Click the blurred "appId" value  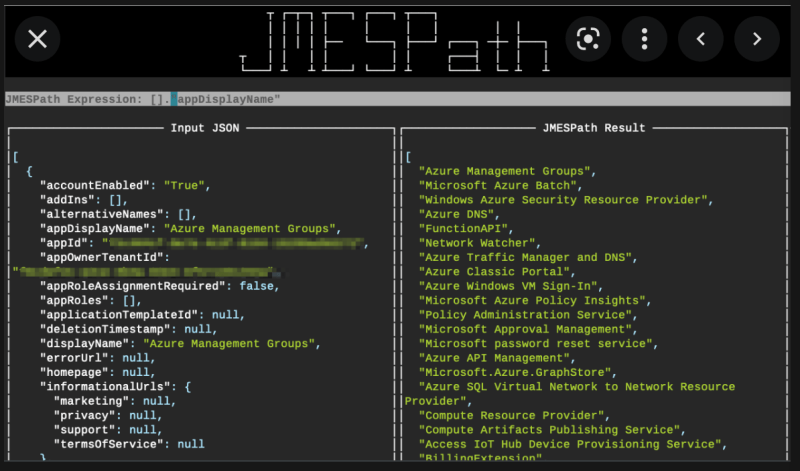235,243
